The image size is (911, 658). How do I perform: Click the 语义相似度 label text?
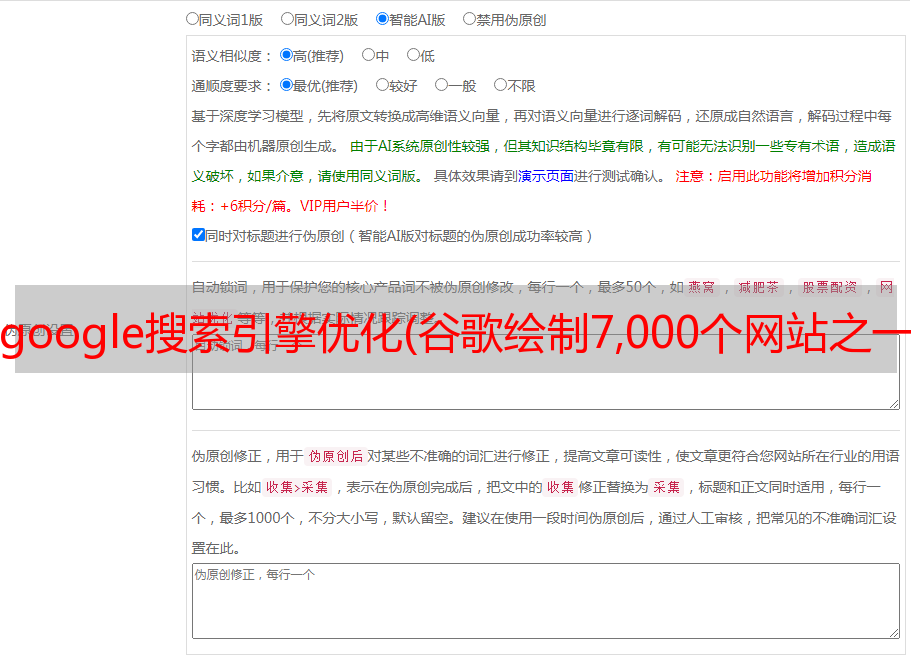pos(232,56)
